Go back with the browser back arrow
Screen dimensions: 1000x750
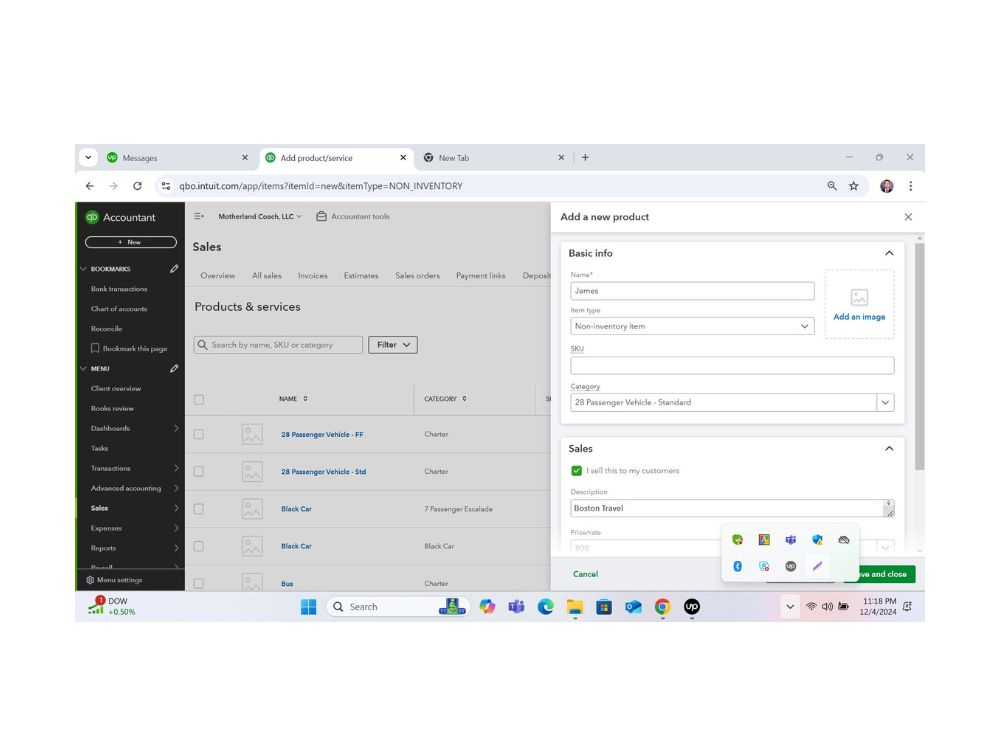pyautogui.click(x=90, y=186)
